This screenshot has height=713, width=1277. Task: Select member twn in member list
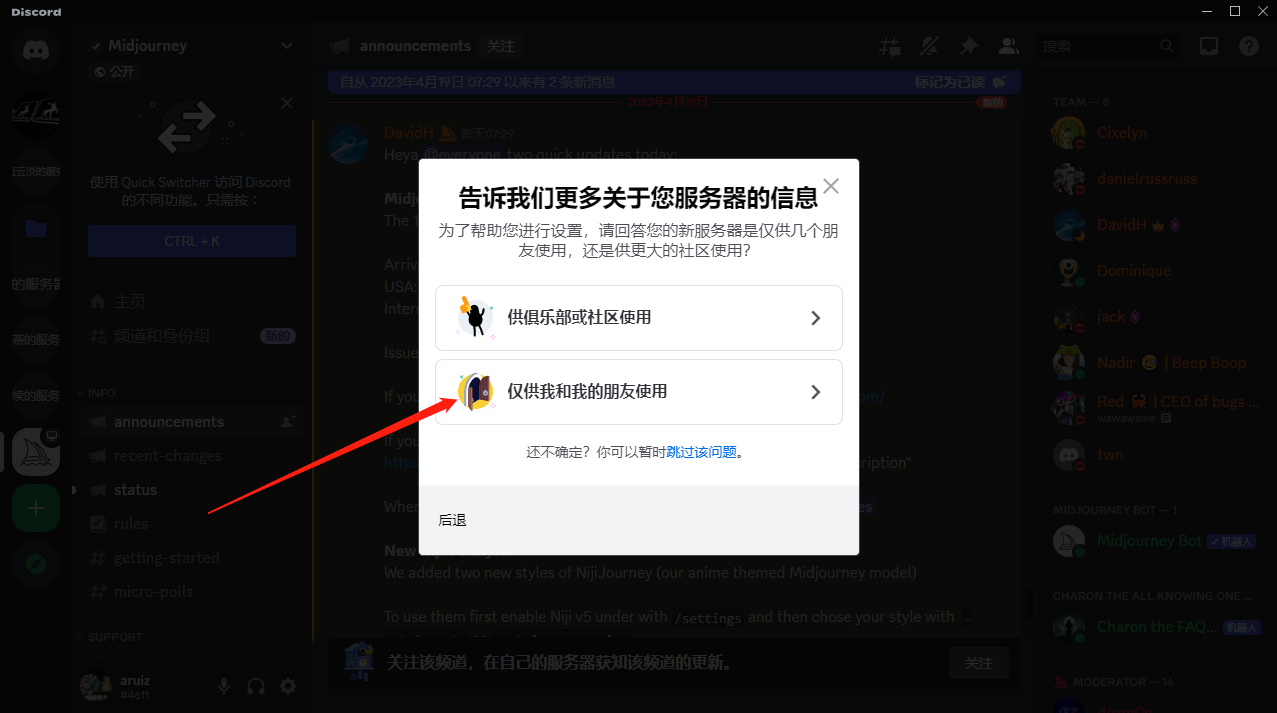1157,455
